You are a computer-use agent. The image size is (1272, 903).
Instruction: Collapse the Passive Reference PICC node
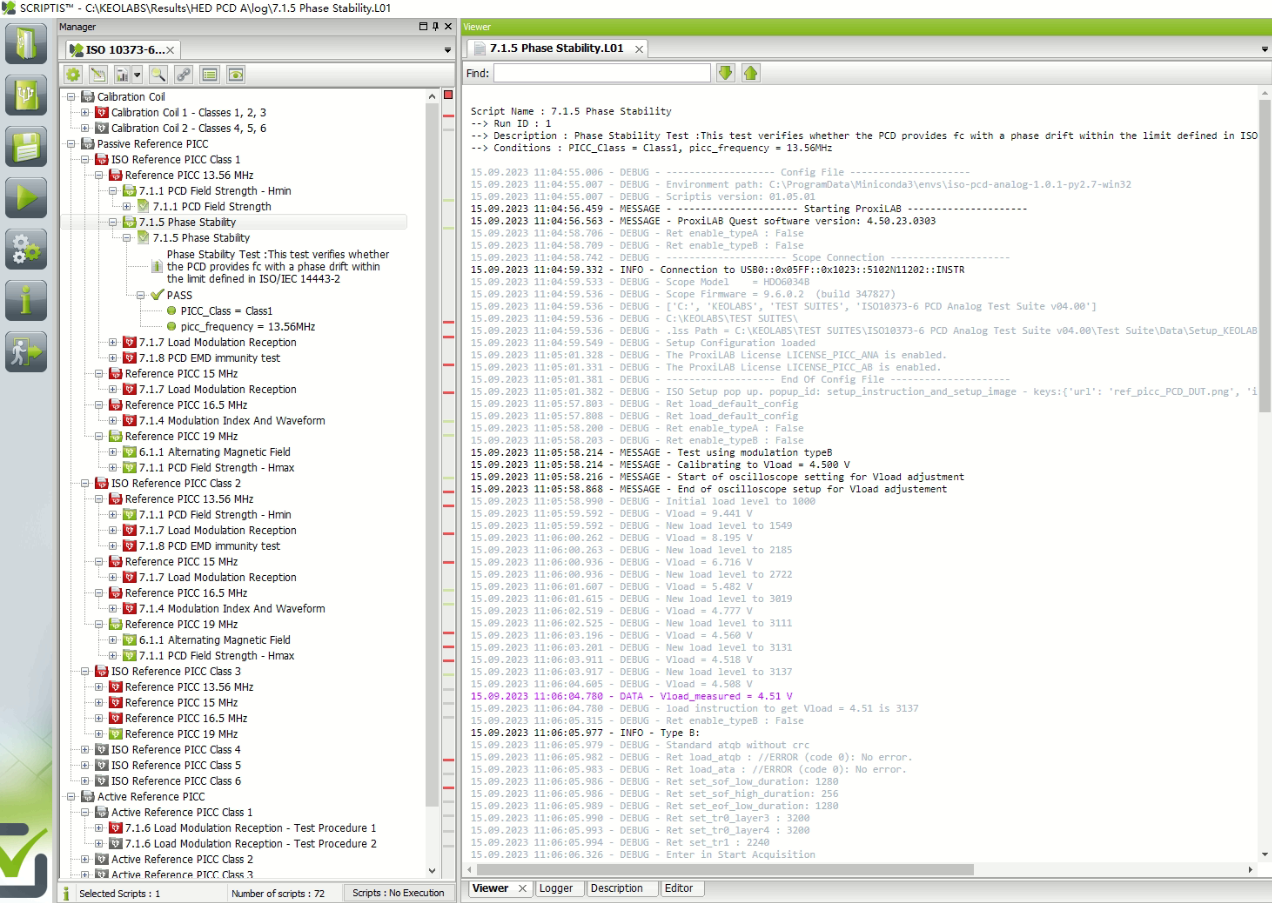coord(71,144)
